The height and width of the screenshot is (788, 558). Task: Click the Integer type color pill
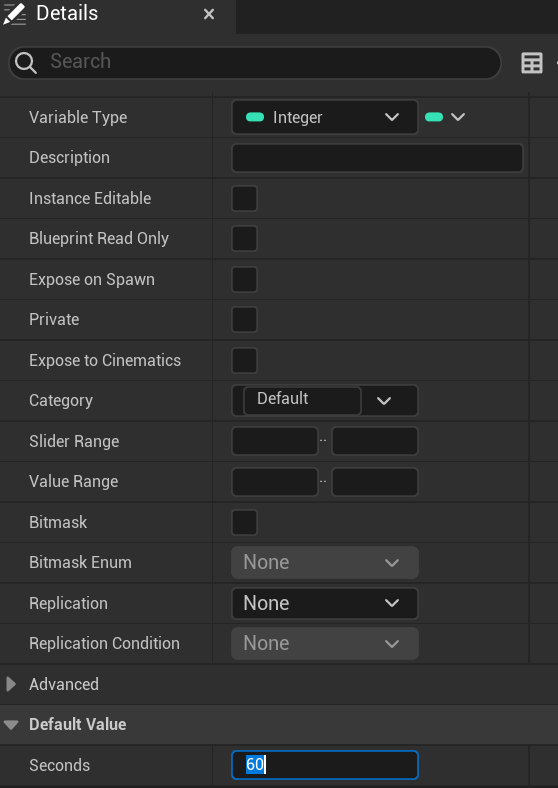point(255,117)
